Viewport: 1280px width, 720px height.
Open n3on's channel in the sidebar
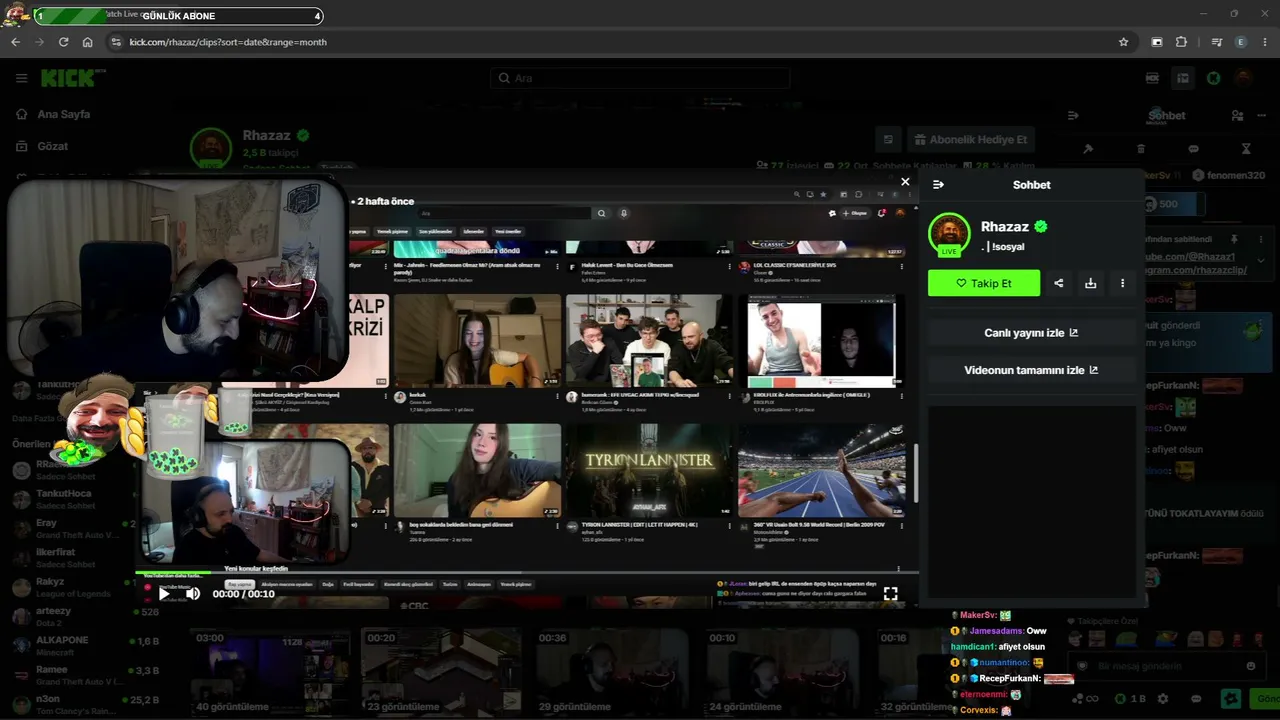click(x=85, y=704)
